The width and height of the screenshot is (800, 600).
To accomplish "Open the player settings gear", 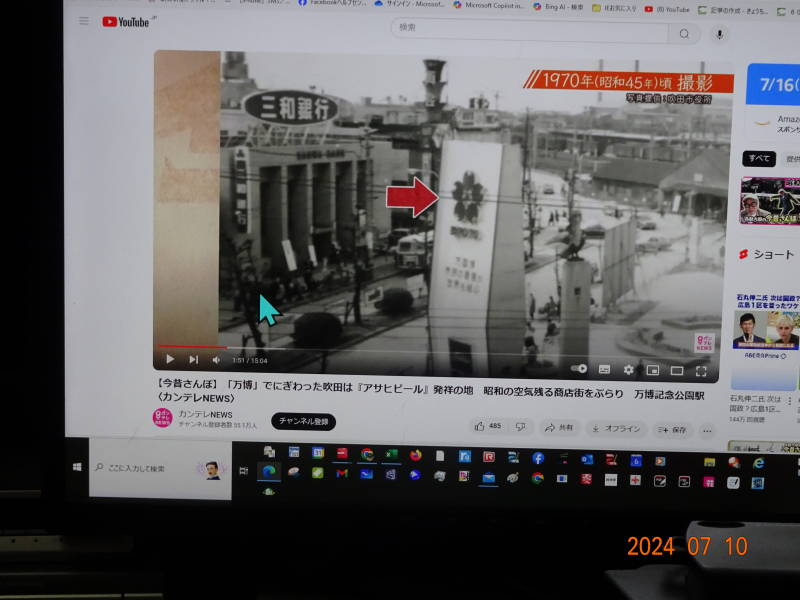I will coord(629,370).
